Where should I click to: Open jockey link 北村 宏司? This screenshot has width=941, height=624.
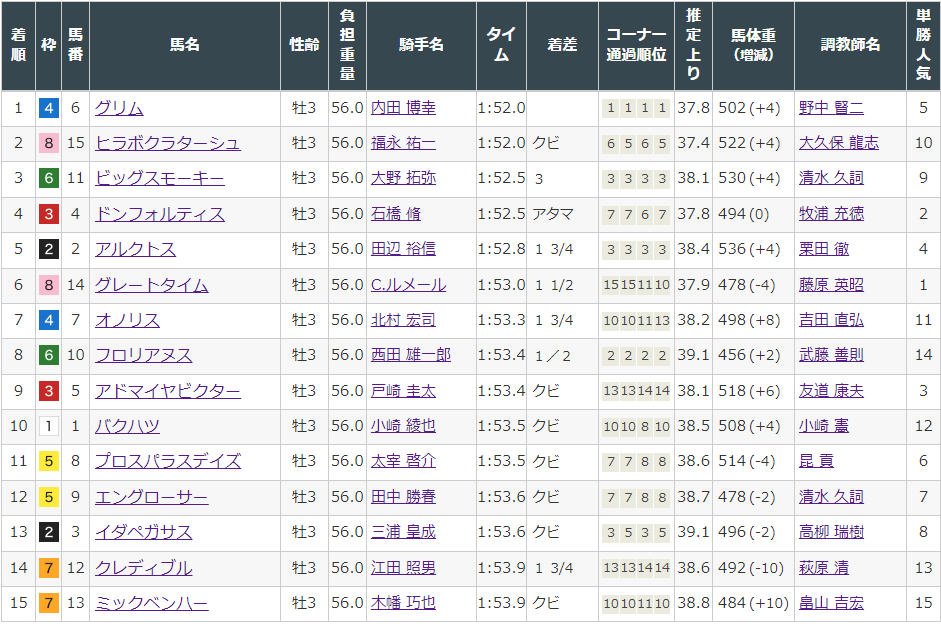(403, 320)
